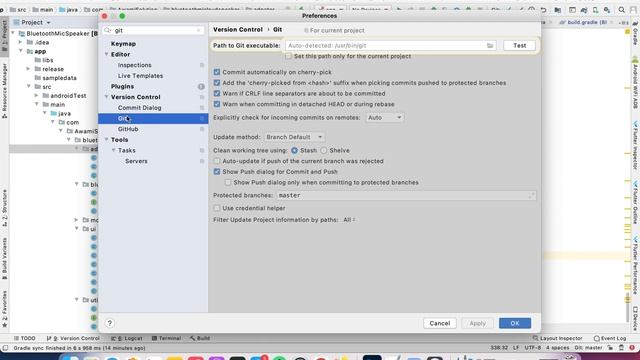Click the Plugins update badge
The height and width of the screenshot is (360, 640).
point(201,87)
